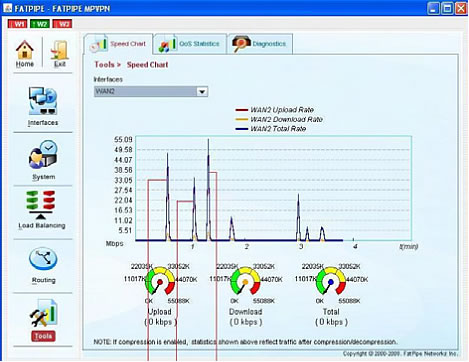Click the WAN2 Upload Rate legend swatch
The height and width of the screenshot is (362, 469).
[x=242, y=110]
